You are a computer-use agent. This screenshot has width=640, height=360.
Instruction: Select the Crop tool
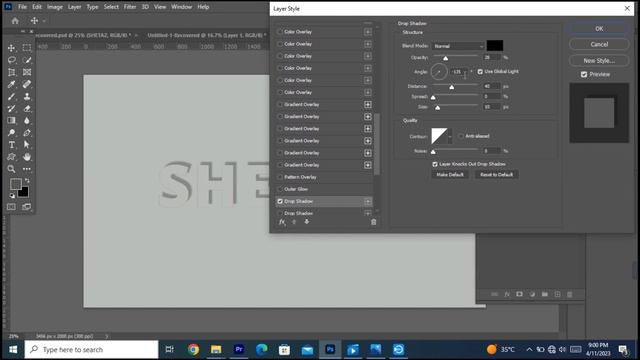pyautogui.click(x=11, y=72)
